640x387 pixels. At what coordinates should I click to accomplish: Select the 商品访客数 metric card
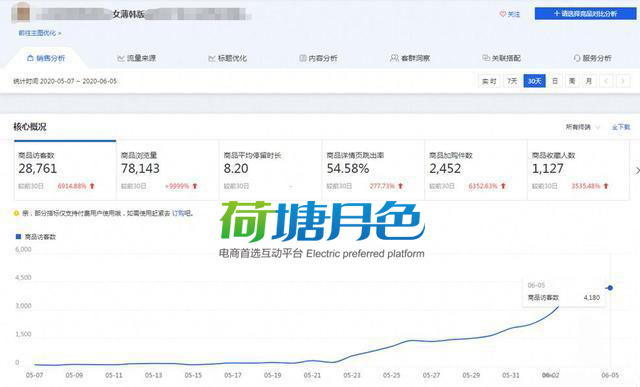pyautogui.click(x=65, y=170)
